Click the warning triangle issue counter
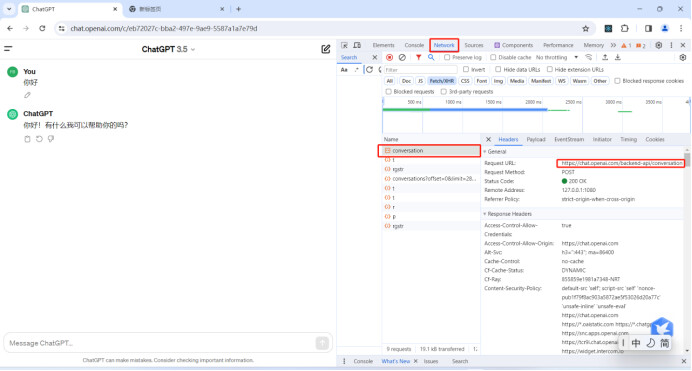Image resolution: width=692 pixels, height=371 pixels. (x=626, y=45)
